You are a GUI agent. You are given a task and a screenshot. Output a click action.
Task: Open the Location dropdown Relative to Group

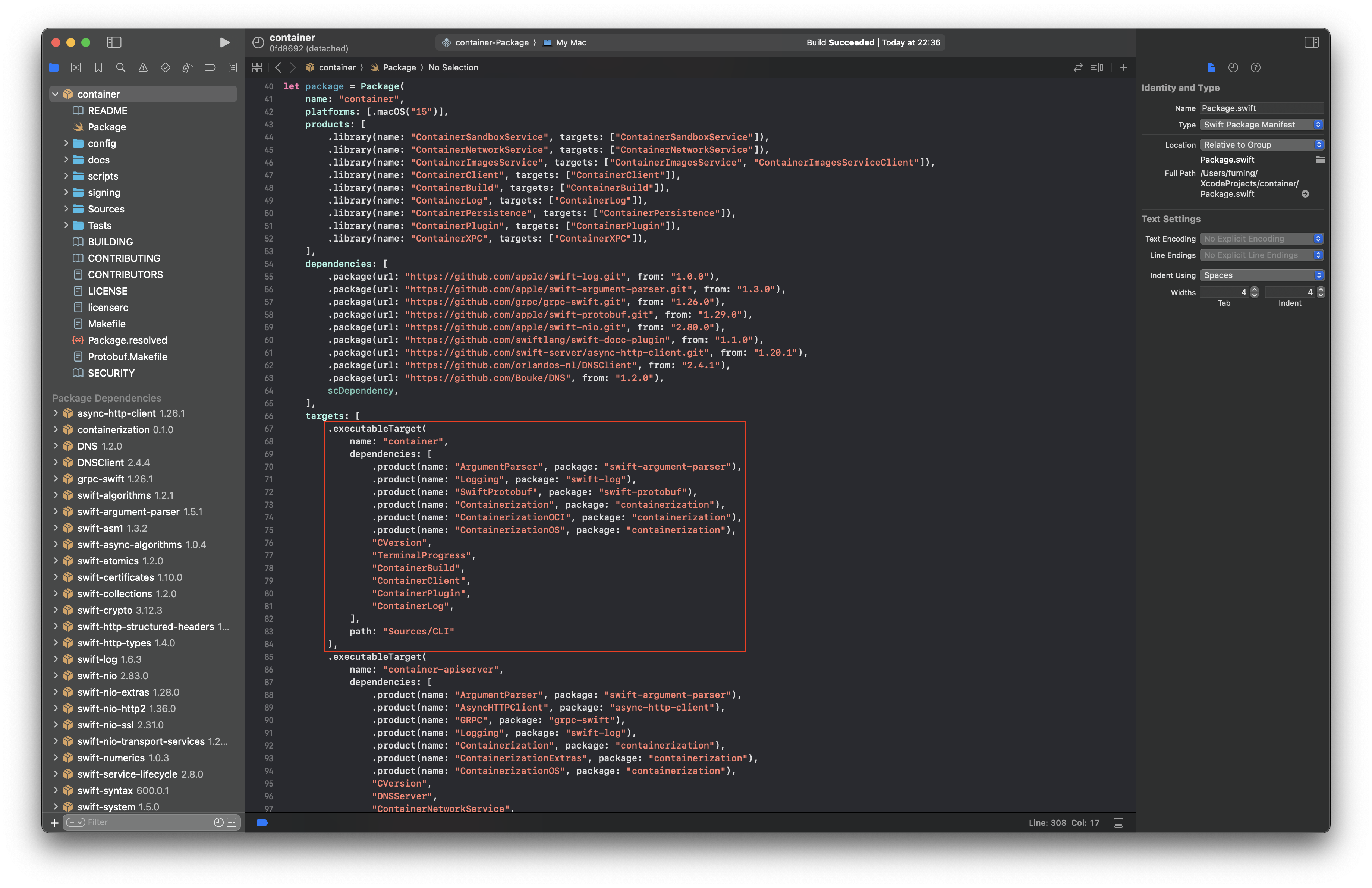pyautogui.click(x=1262, y=145)
